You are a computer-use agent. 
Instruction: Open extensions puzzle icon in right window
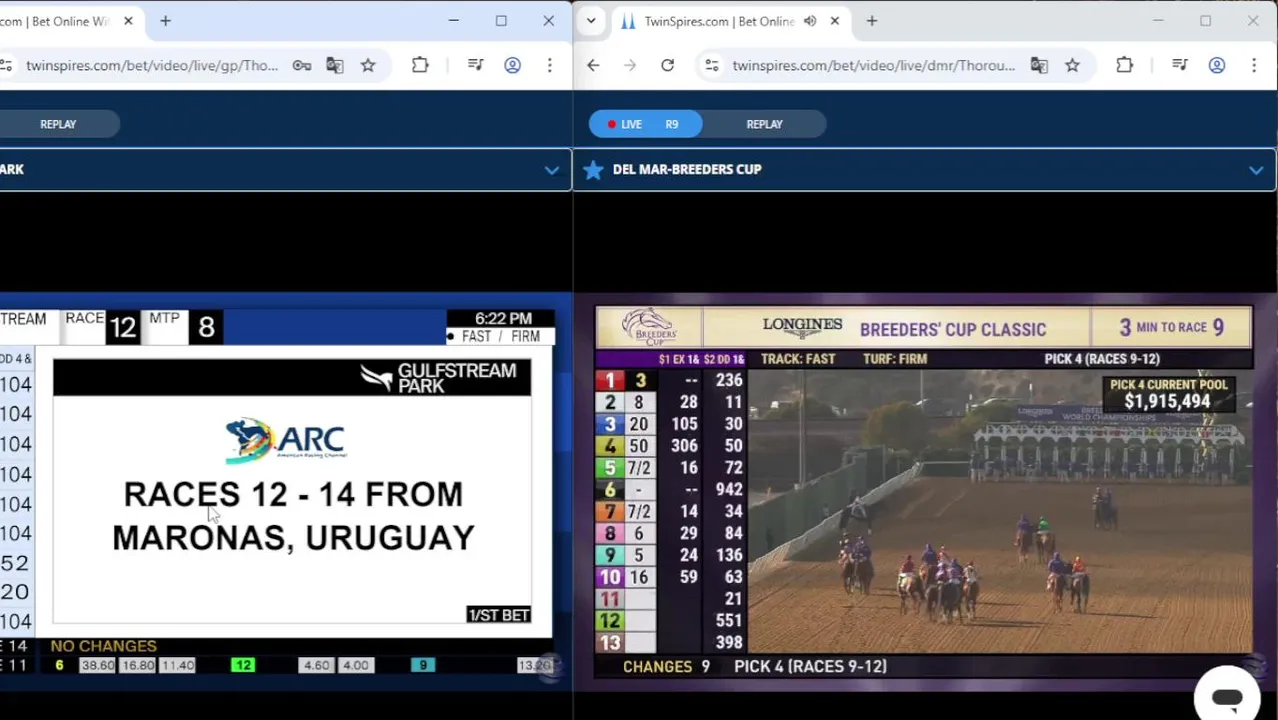[1124, 66]
